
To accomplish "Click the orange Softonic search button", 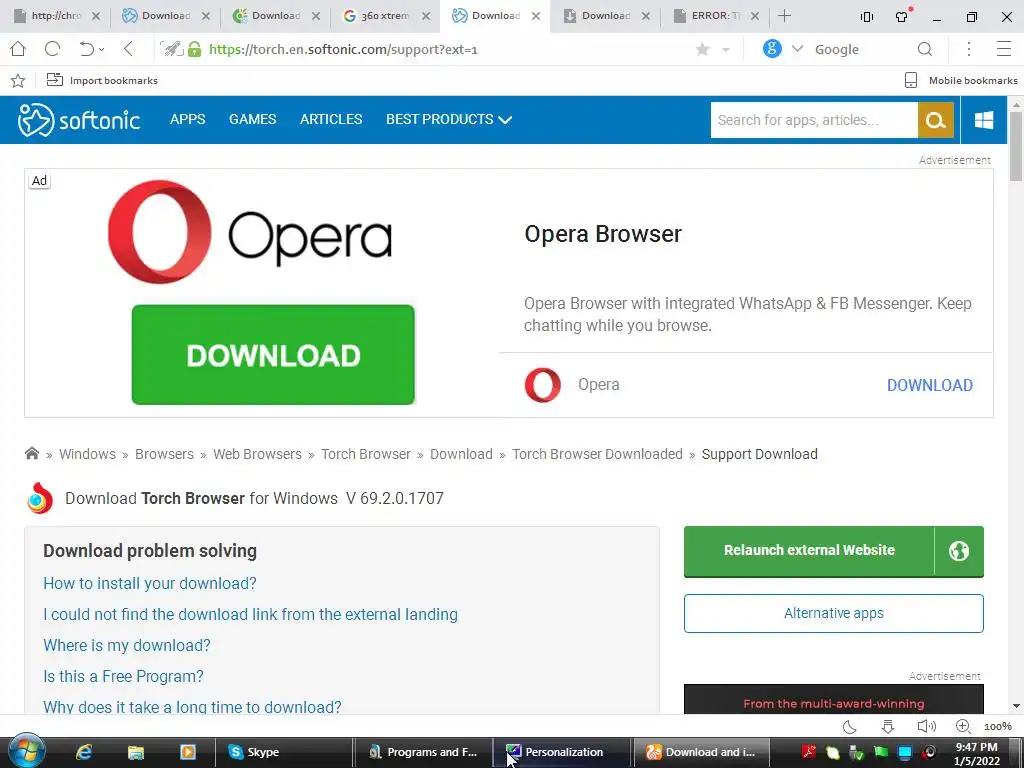I will (x=936, y=120).
